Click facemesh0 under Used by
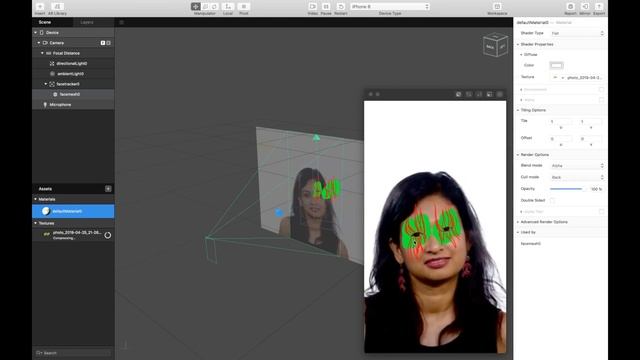 coord(531,244)
